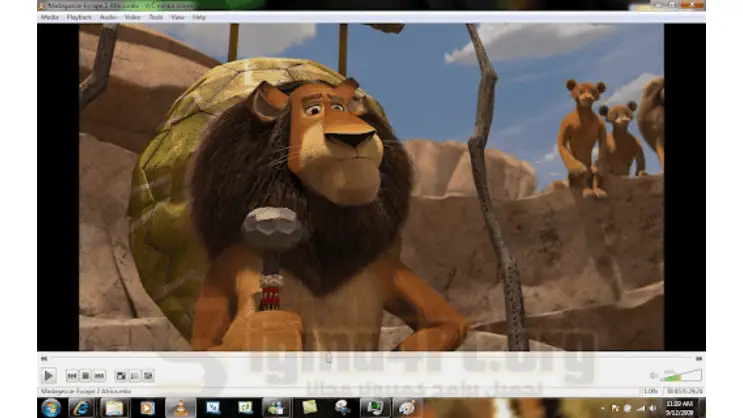Open the View menu
This screenshot has width=743, height=418.
[178, 17]
